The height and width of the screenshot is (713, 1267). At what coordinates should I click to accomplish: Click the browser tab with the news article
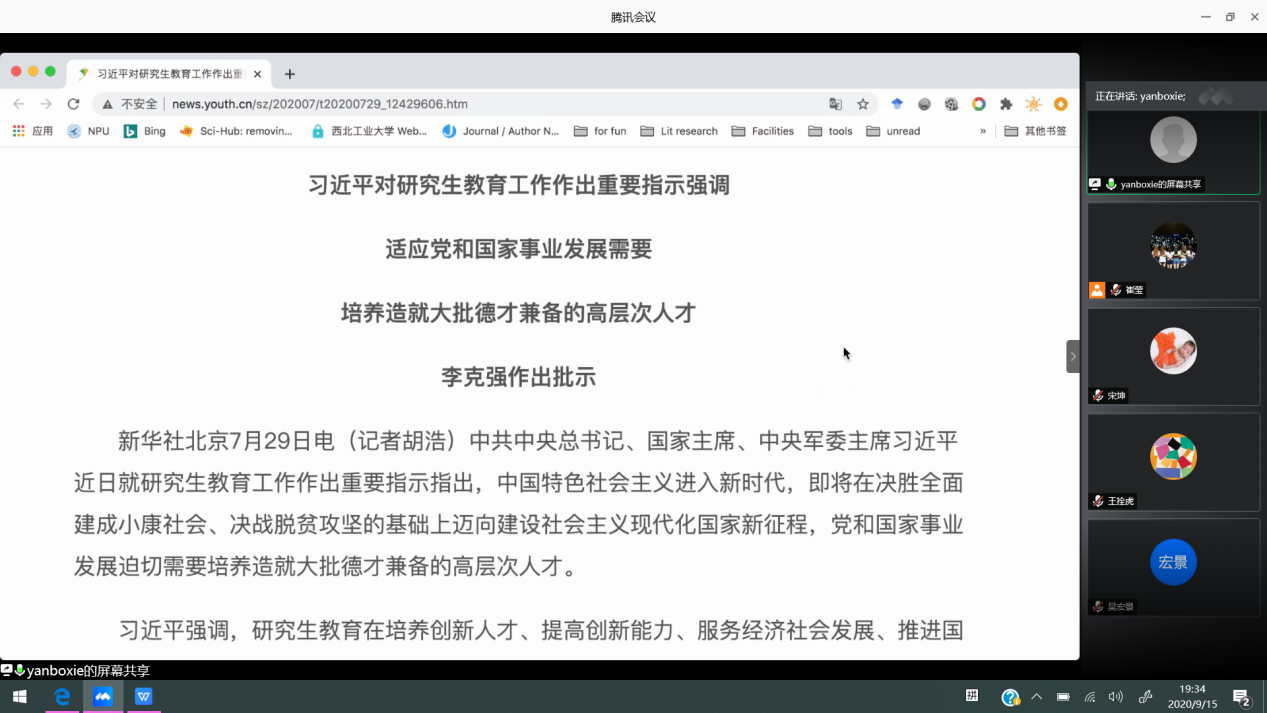[x=168, y=74]
